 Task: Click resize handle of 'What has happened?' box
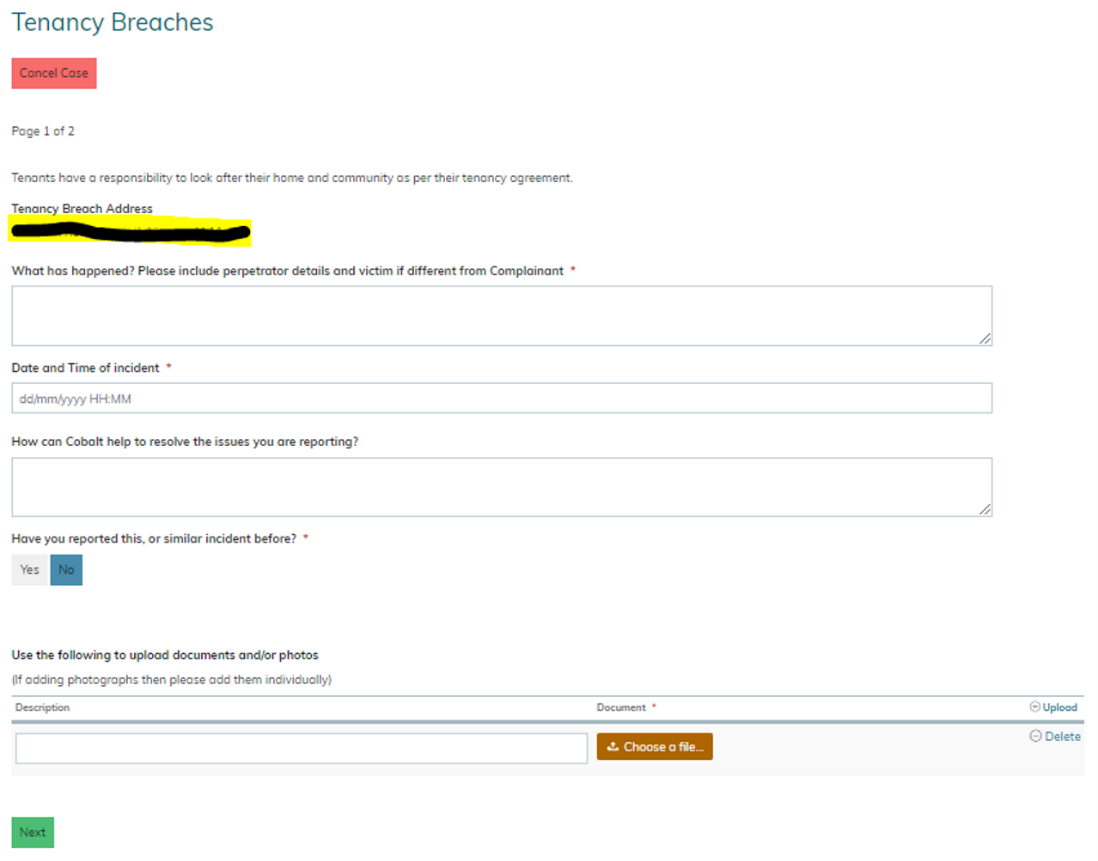(x=985, y=339)
